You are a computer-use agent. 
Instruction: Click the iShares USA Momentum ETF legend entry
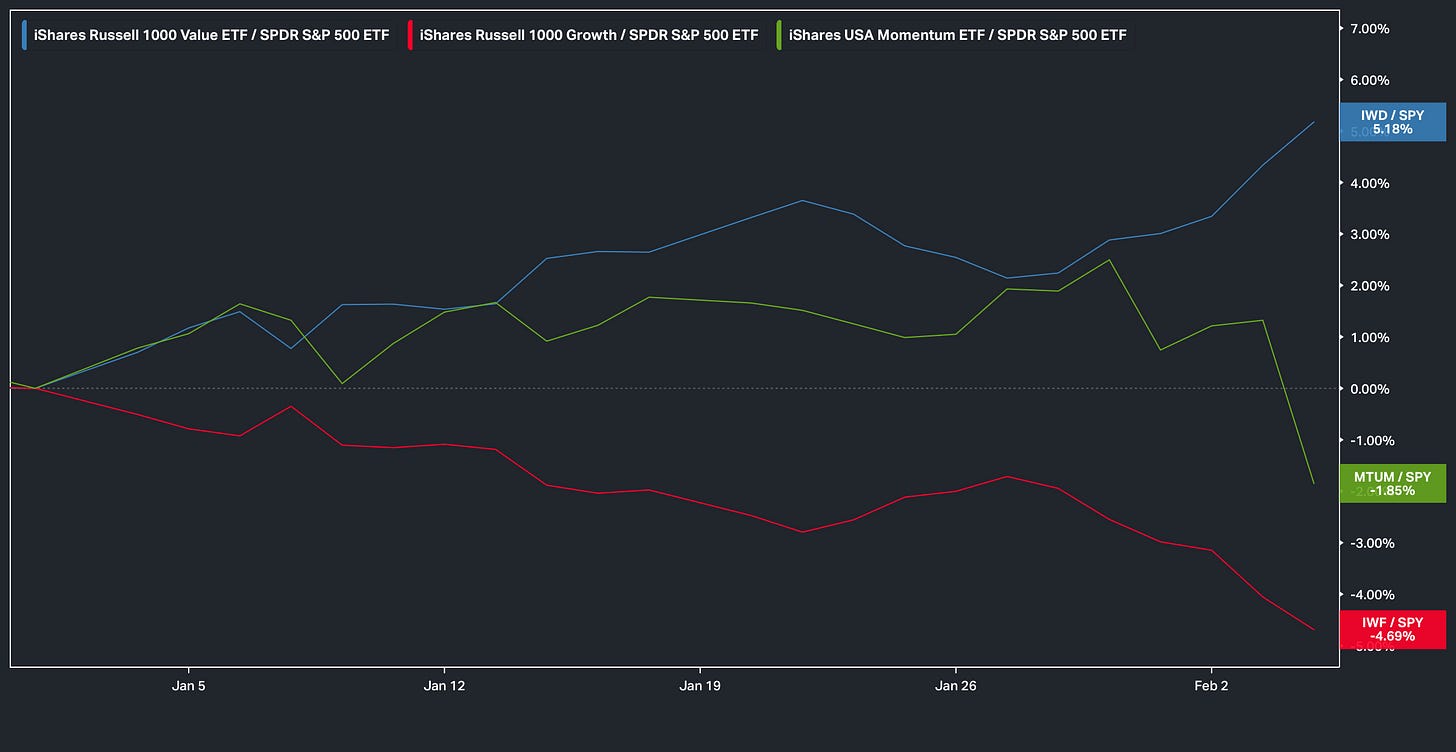coord(951,35)
